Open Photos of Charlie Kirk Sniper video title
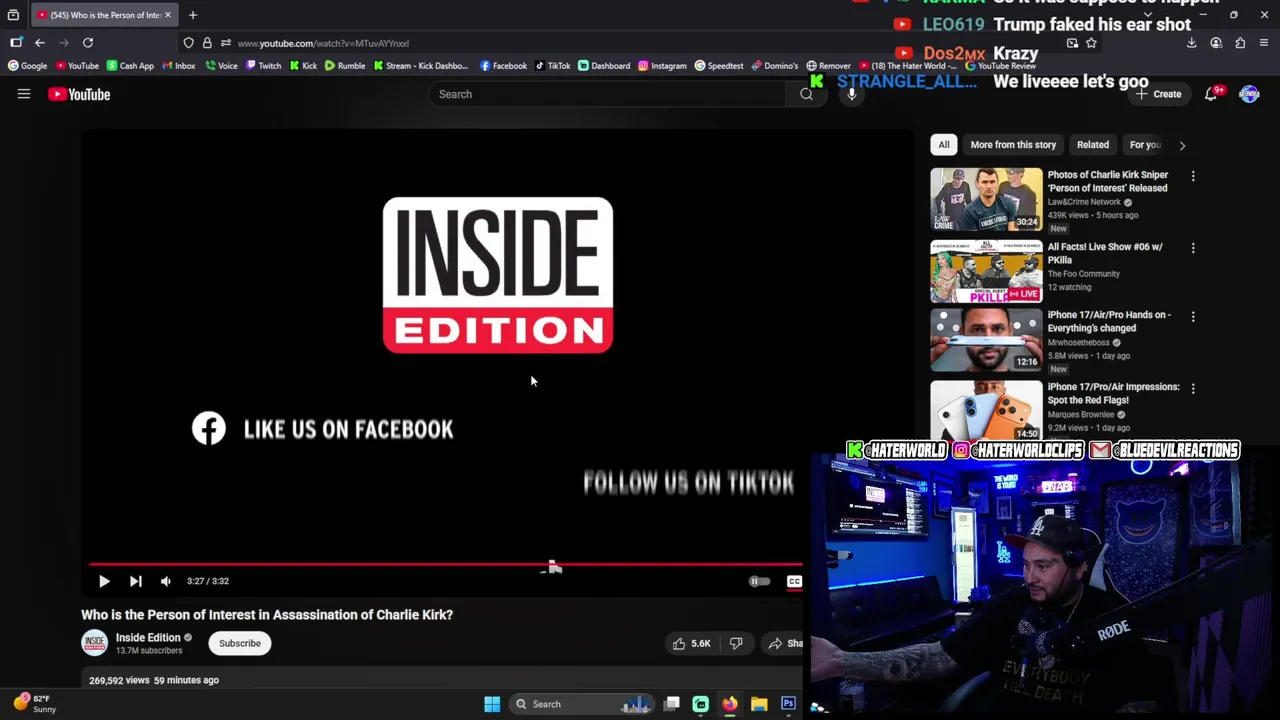The image size is (1280, 720). (1107, 181)
